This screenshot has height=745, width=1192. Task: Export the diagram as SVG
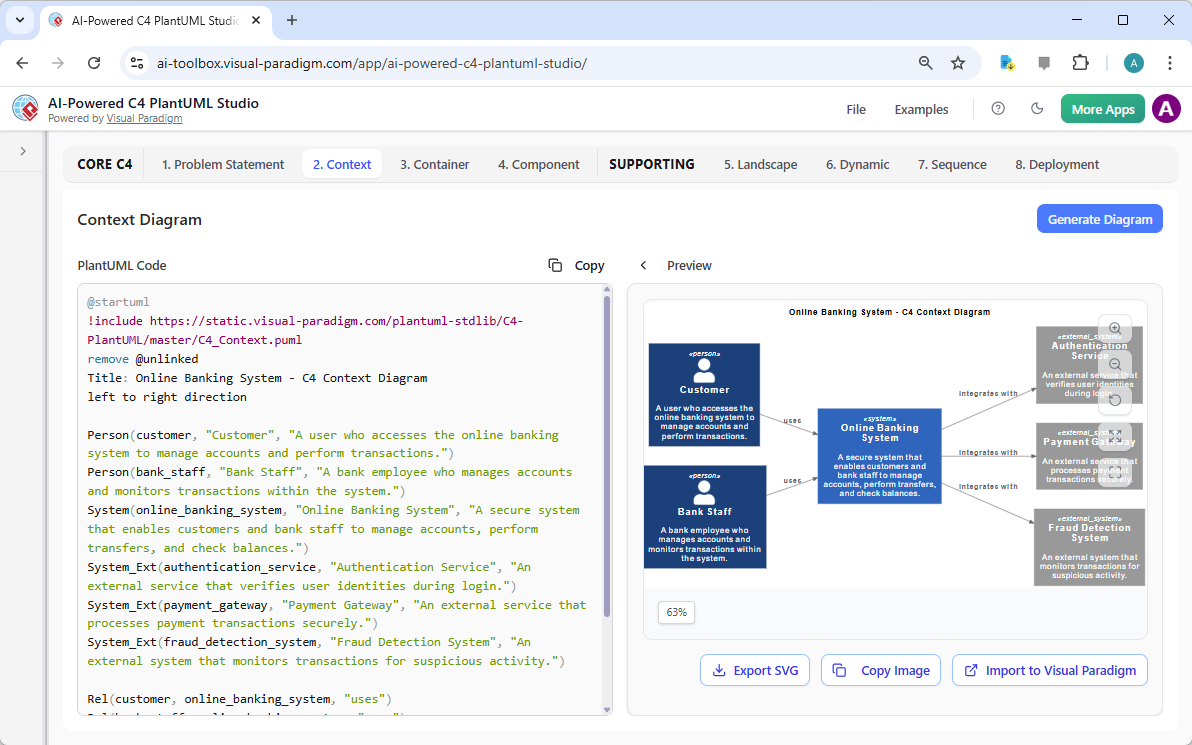click(x=755, y=670)
